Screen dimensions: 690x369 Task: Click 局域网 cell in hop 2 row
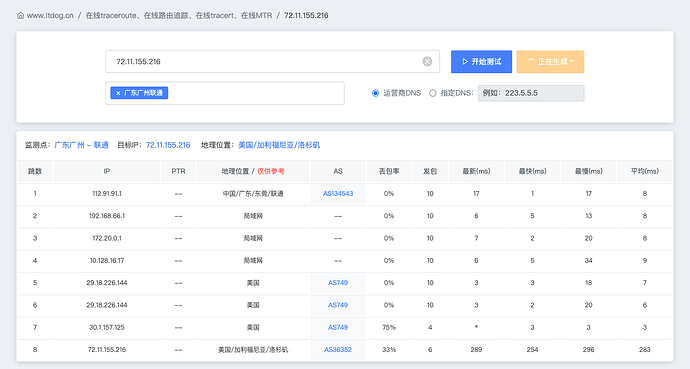(253, 216)
